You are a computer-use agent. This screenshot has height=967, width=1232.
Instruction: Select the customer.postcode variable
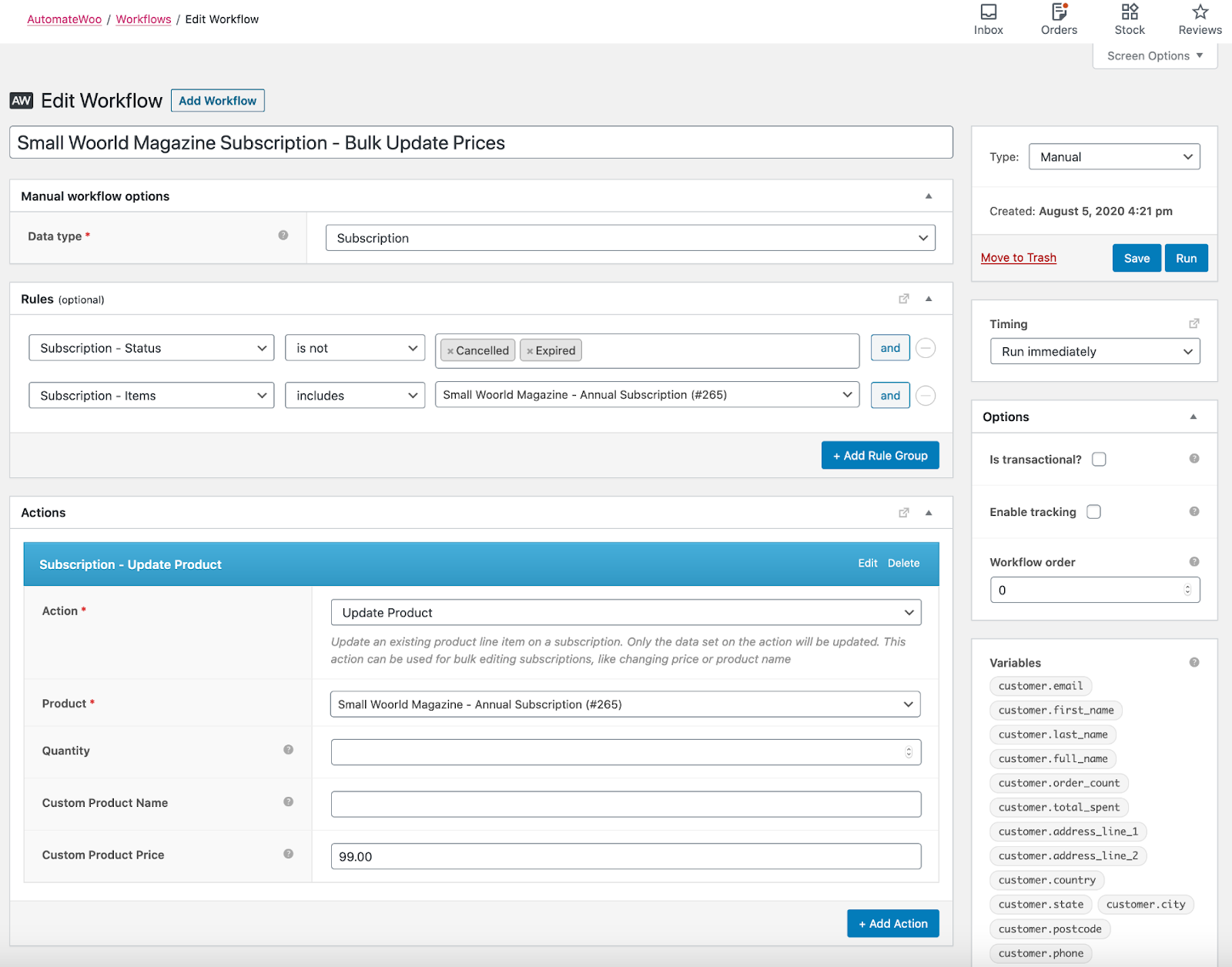[x=1050, y=929]
